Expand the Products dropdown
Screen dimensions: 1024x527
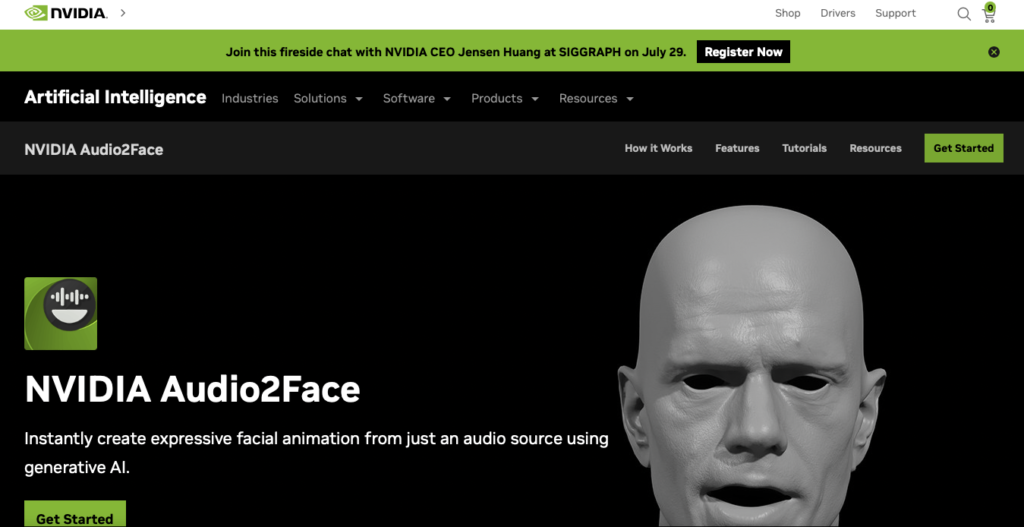pos(505,99)
